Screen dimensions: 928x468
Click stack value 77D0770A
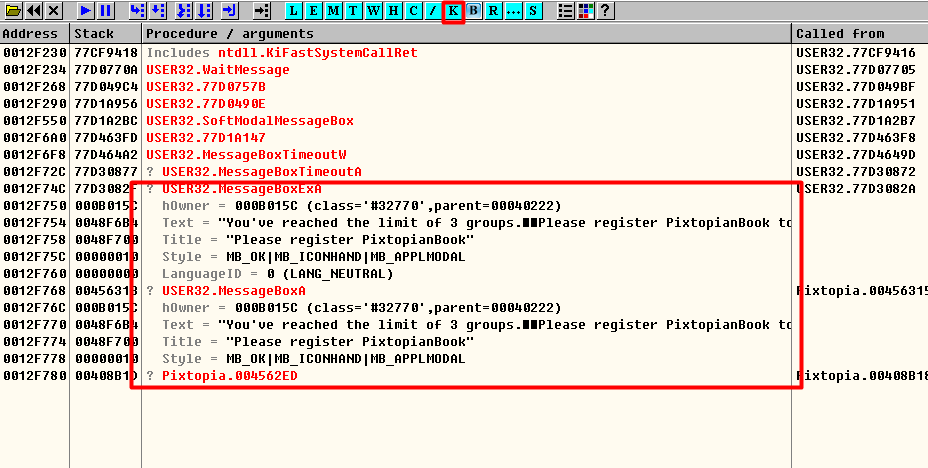[x=106, y=70]
